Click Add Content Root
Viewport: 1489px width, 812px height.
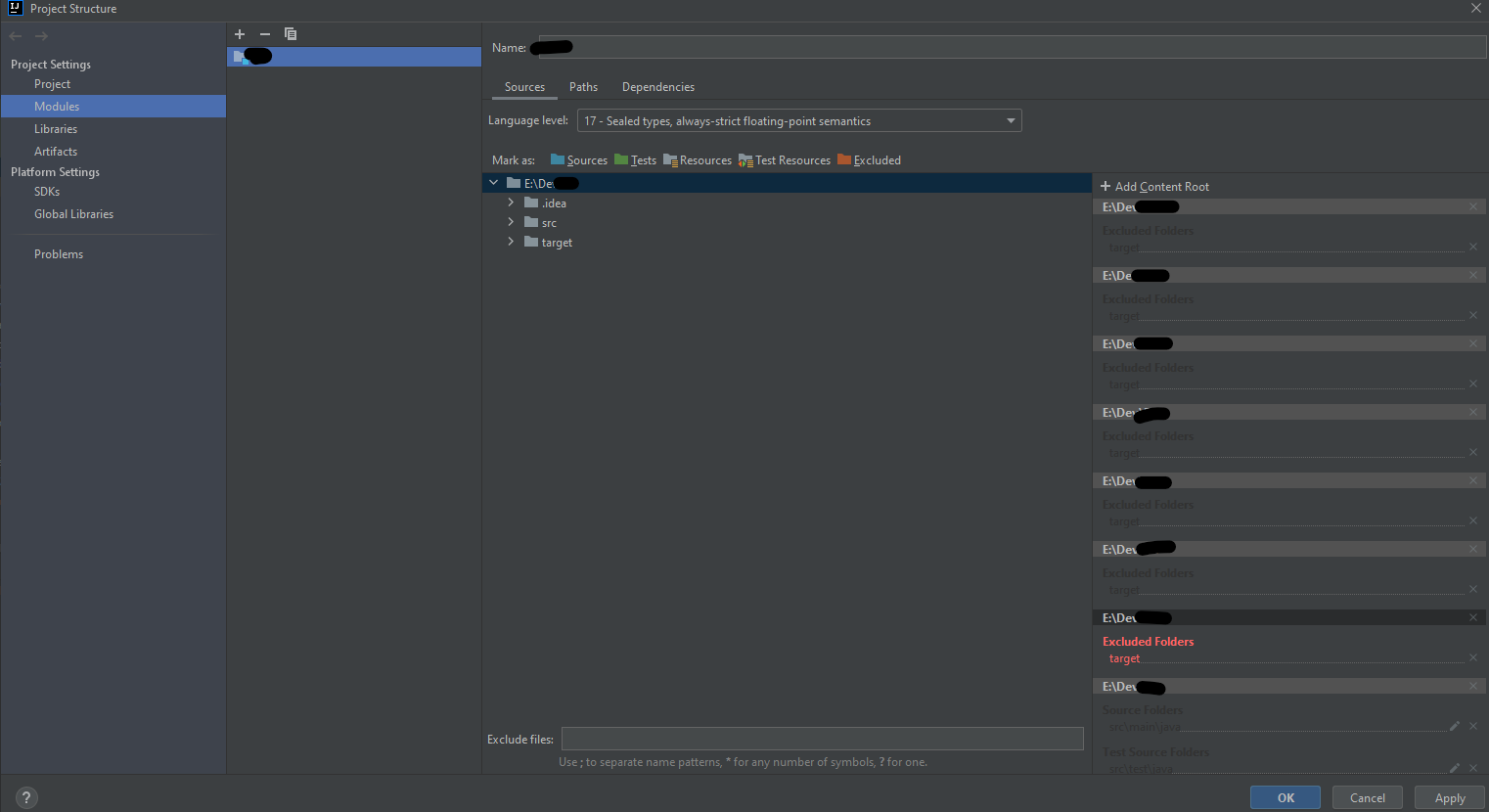click(x=1154, y=187)
